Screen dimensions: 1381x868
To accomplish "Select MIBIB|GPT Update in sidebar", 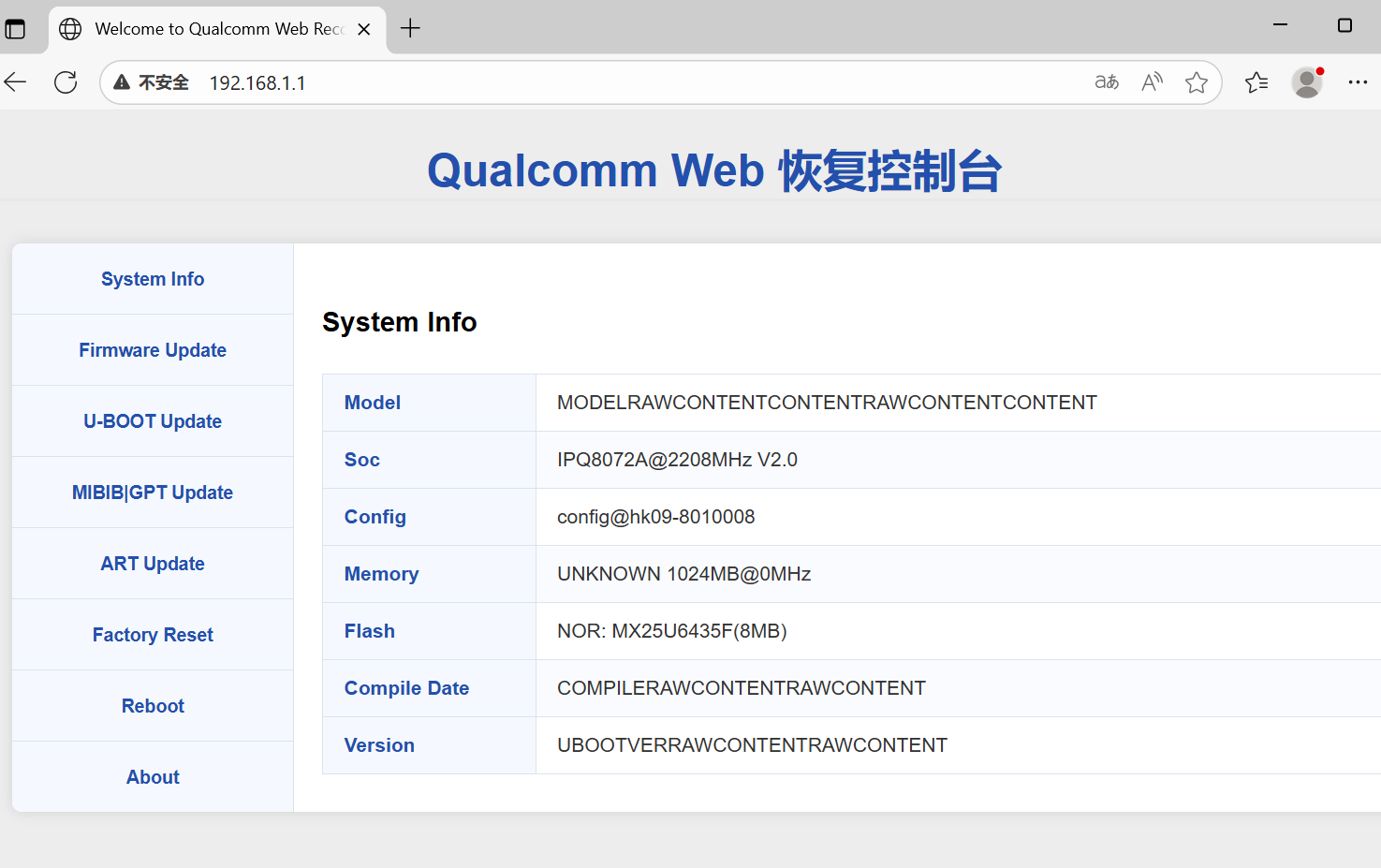I will [x=153, y=493].
